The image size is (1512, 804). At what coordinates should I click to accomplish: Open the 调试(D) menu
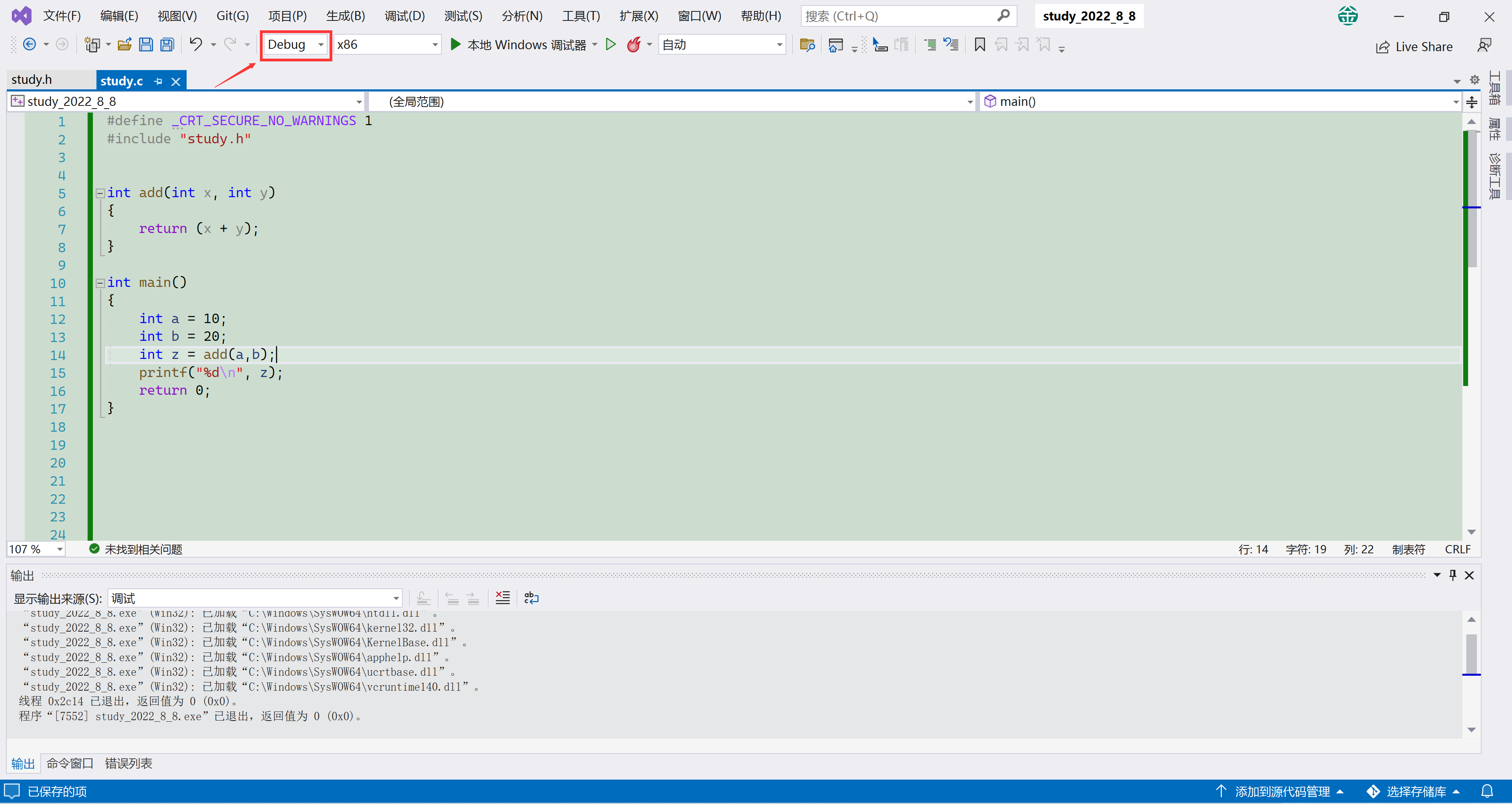(404, 16)
